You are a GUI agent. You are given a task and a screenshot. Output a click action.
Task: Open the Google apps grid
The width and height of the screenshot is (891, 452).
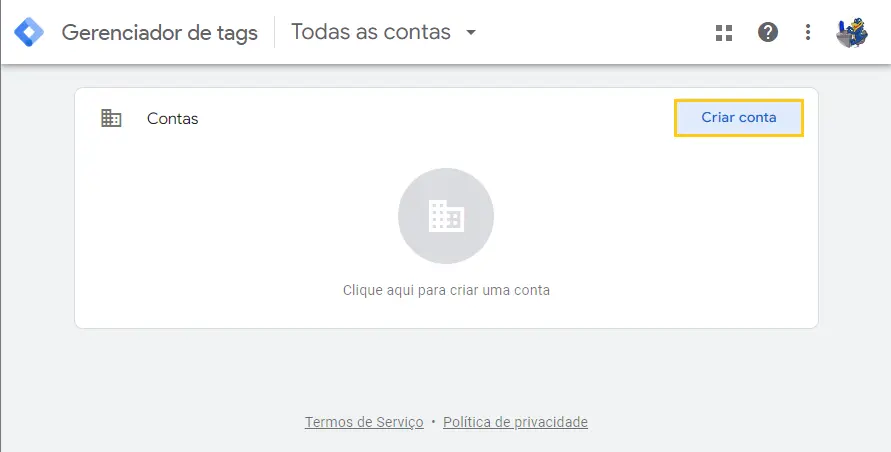pyautogui.click(x=724, y=32)
